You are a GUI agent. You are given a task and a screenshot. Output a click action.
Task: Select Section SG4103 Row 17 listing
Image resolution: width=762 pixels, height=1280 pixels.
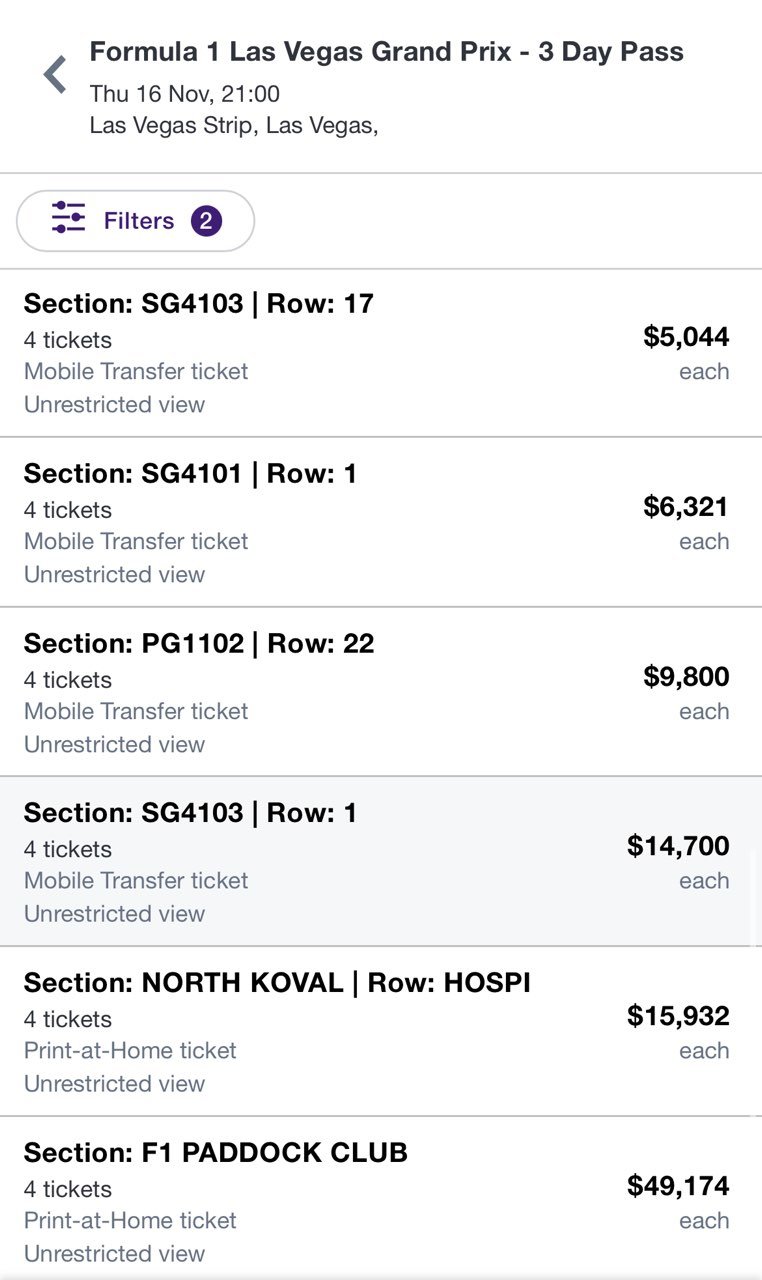pos(381,353)
